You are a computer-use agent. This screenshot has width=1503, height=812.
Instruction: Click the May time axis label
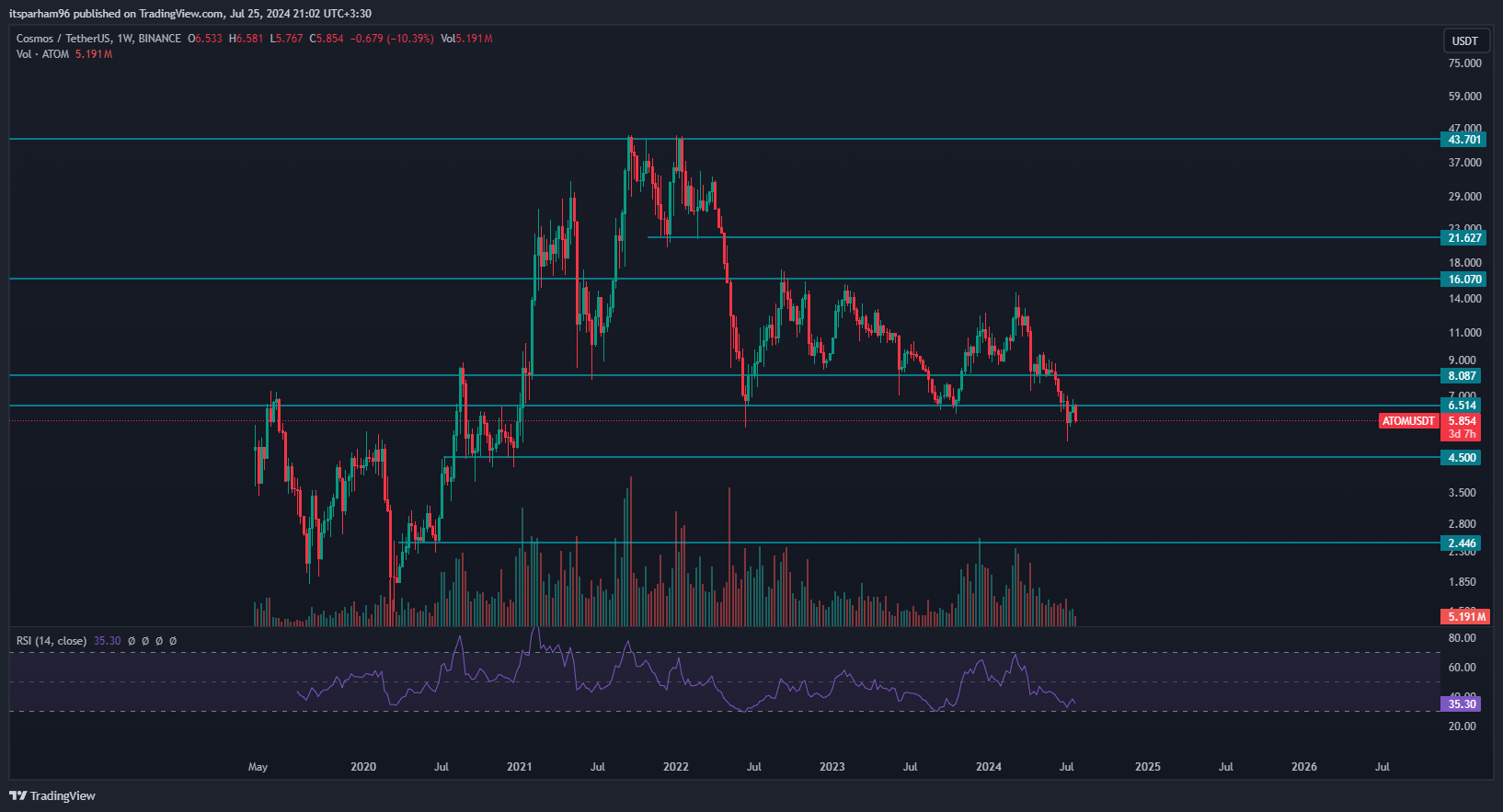258,767
